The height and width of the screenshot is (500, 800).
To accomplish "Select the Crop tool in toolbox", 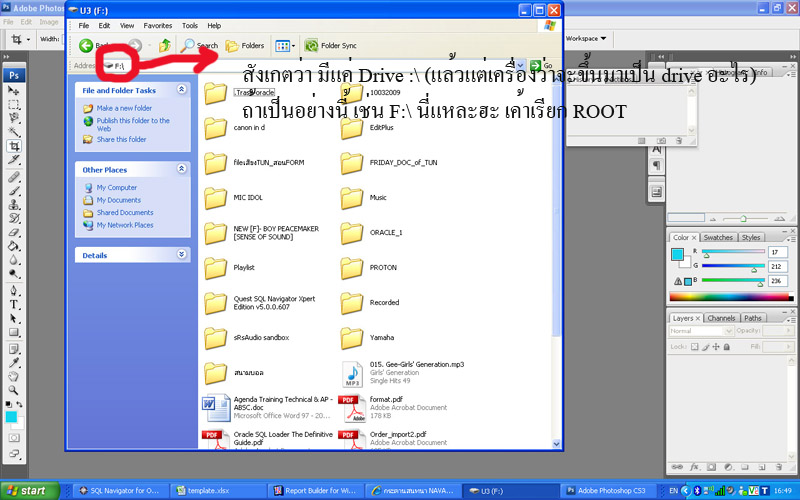I will (x=14, y=146).
